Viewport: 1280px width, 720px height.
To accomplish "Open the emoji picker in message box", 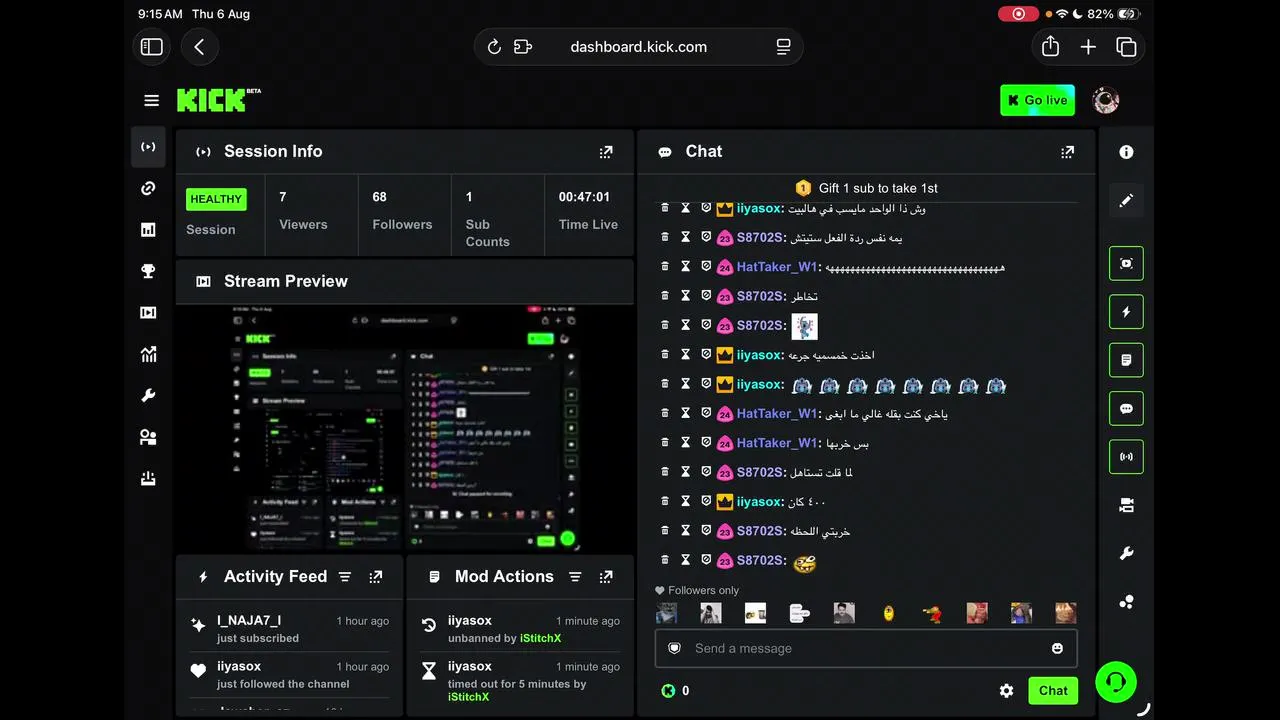I will [1057, 648].
